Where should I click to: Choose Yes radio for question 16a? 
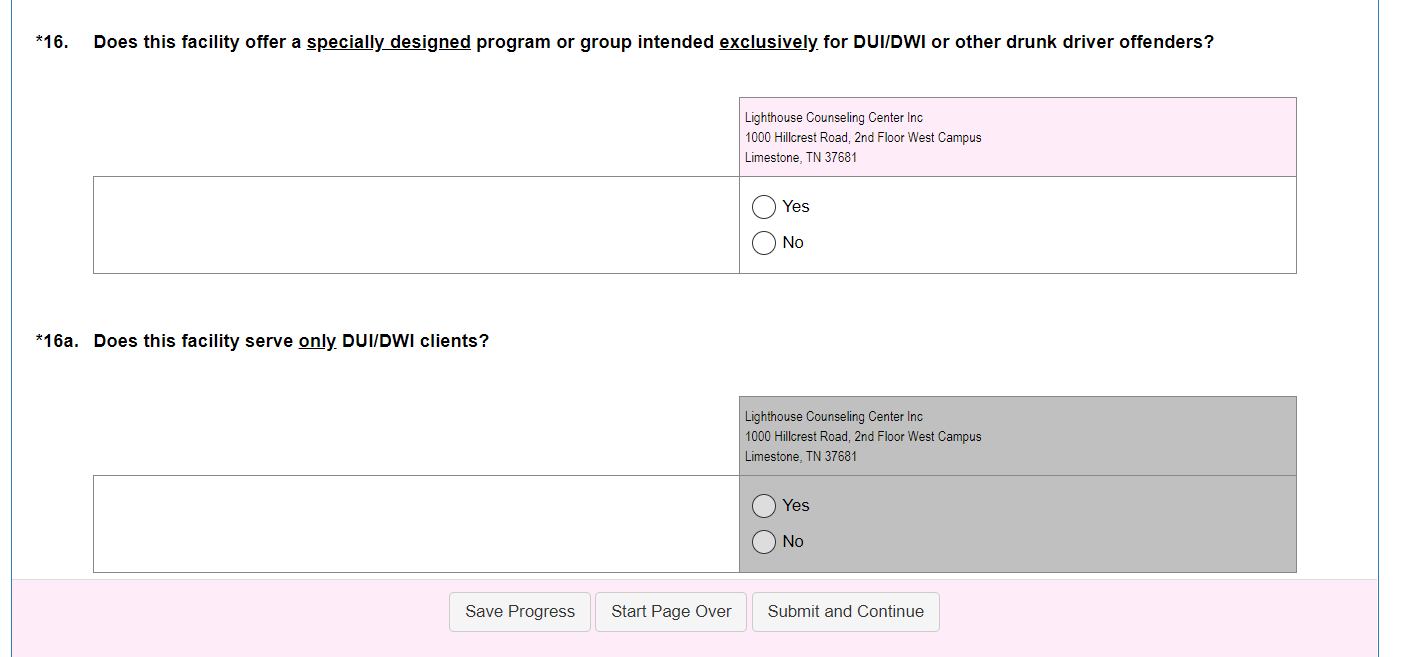point(764,506)
